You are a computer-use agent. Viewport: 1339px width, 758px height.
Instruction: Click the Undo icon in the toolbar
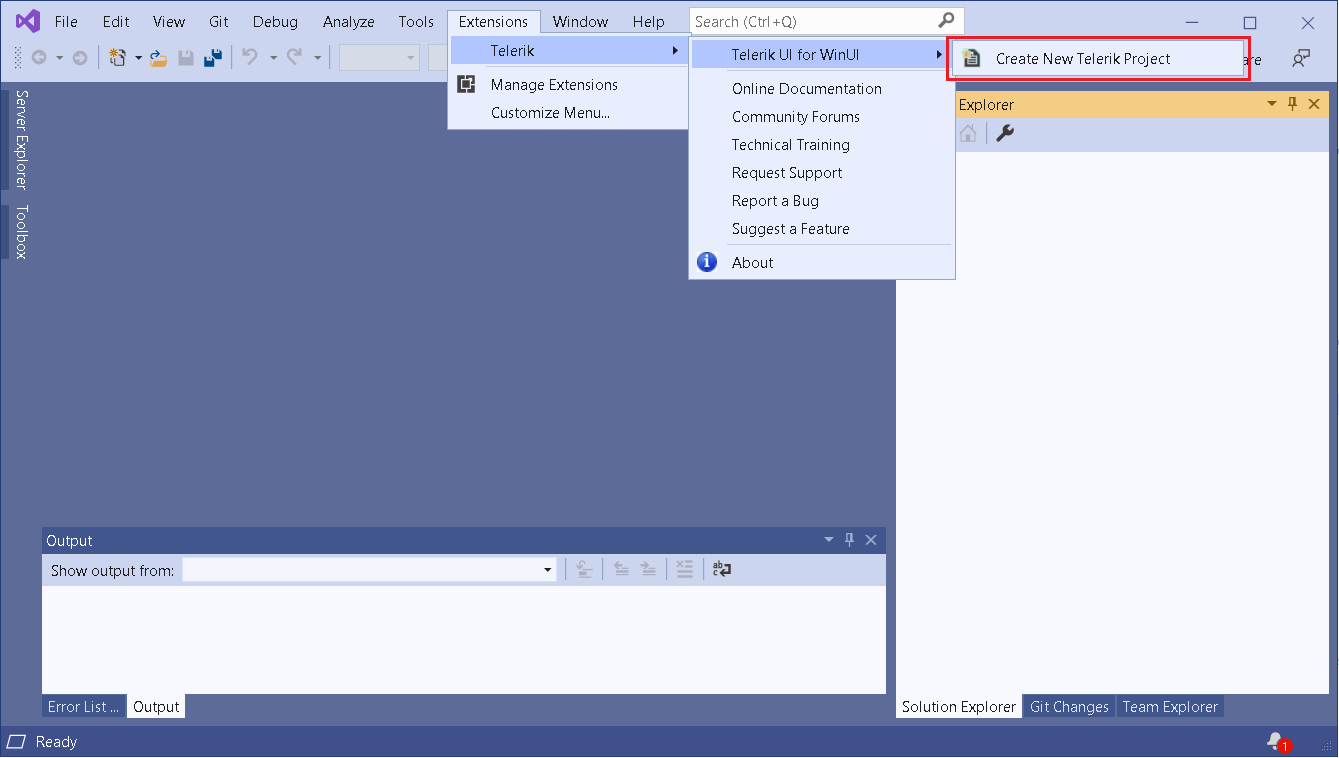click(249, 57)
